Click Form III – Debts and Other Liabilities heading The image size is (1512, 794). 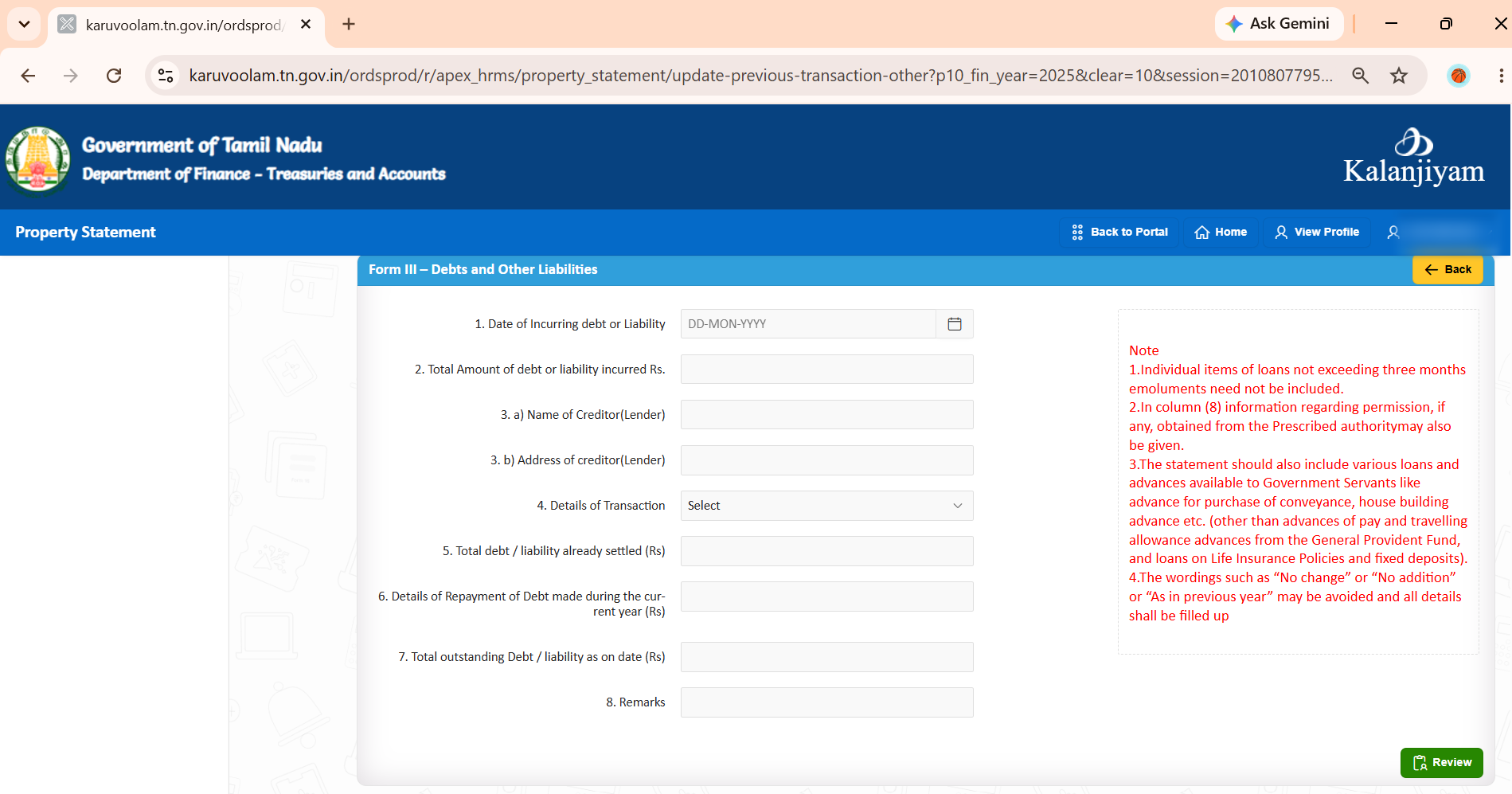click(x=483, y=270)
